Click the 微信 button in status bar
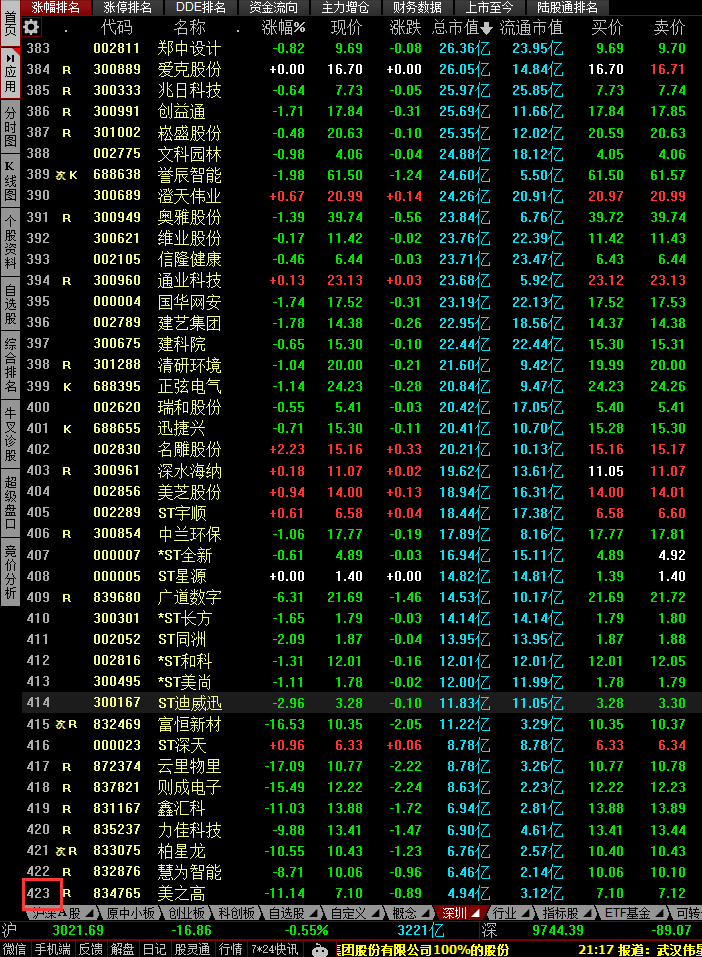Viewport: 702px width, 957px height. click(15, 950)
